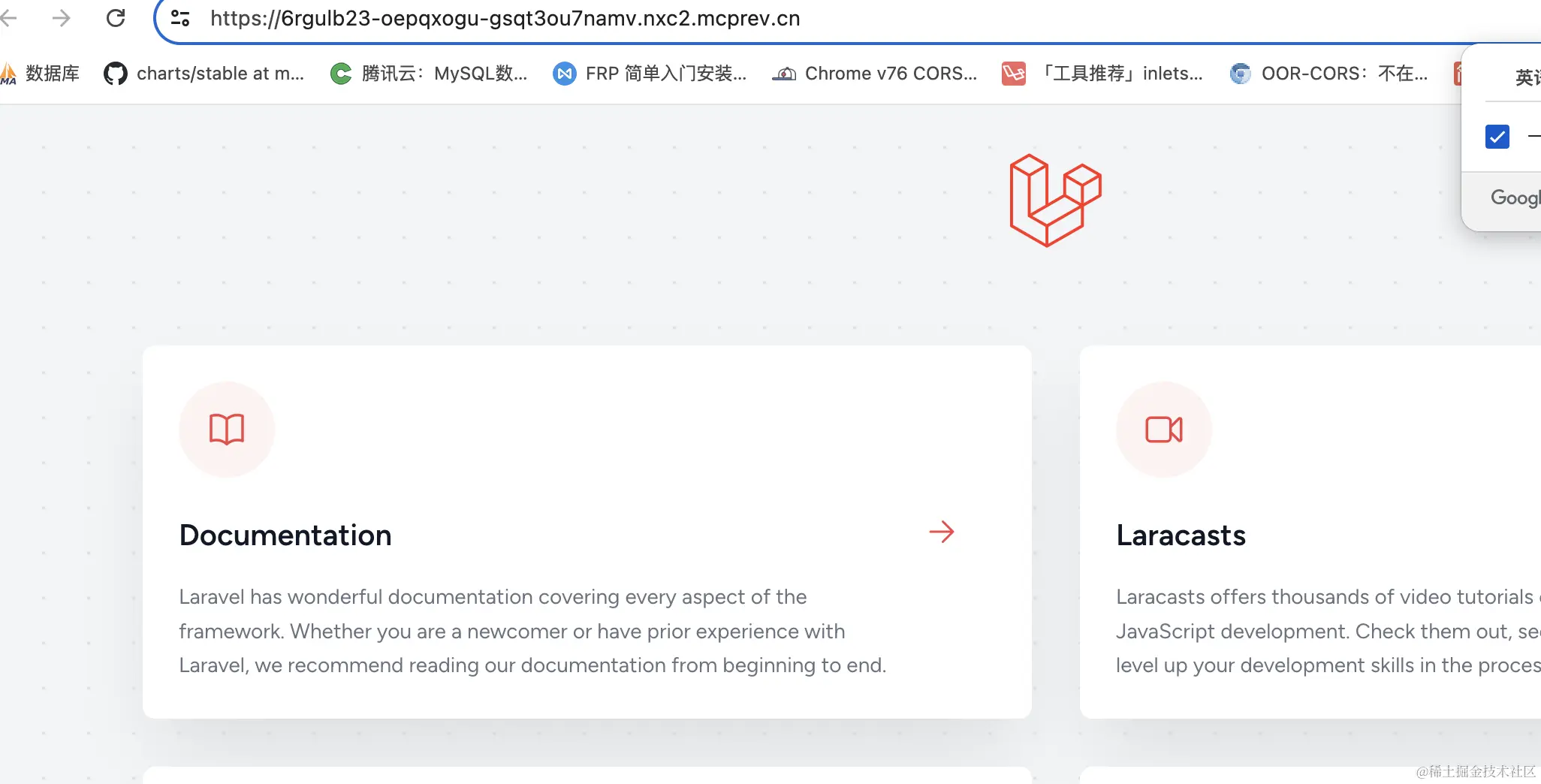Select the Documentation card heading
Screen dimensions: 1541x784
285,535
